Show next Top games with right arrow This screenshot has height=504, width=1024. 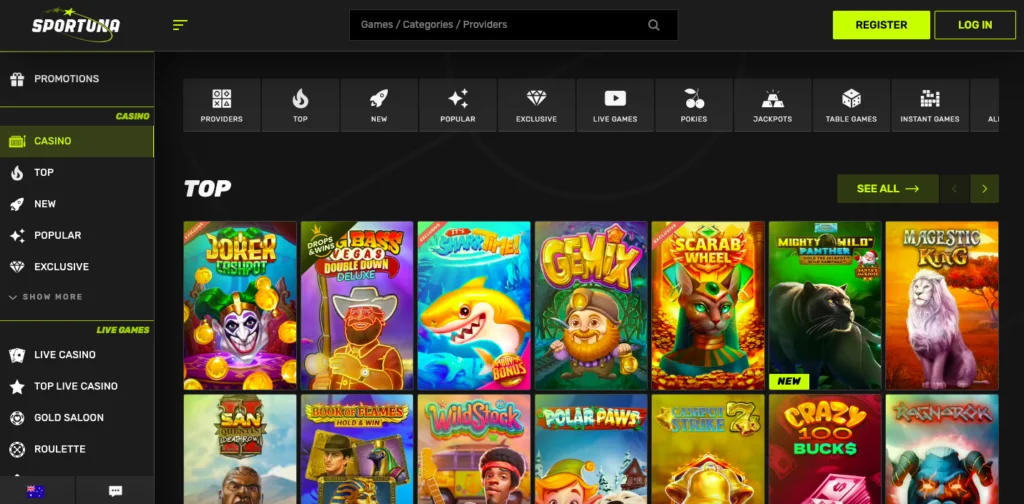[x=984, y=189]
